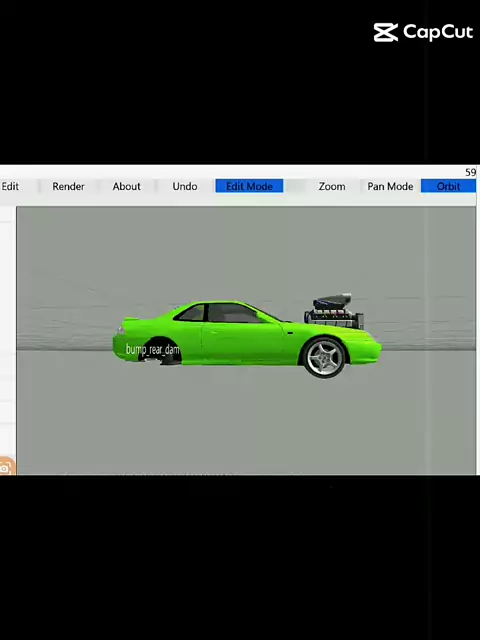Click the white side panel on the left
This screenshot has width=480, height=640.
[x=8, y=331]
